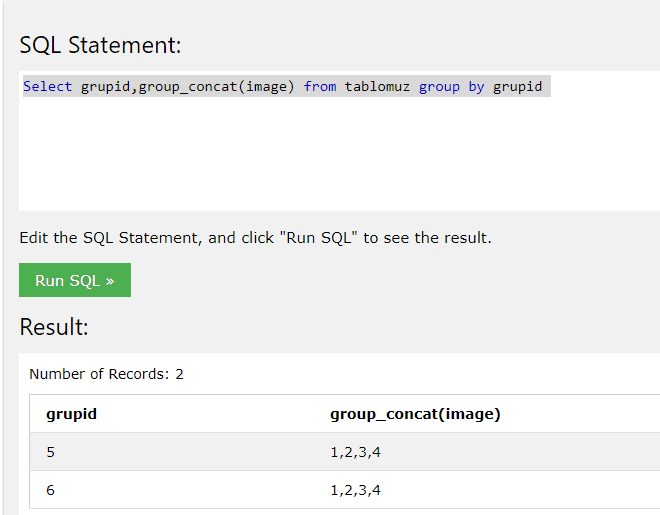Click the from keyword in the query
Screen dimensions: 660x515
320,87
